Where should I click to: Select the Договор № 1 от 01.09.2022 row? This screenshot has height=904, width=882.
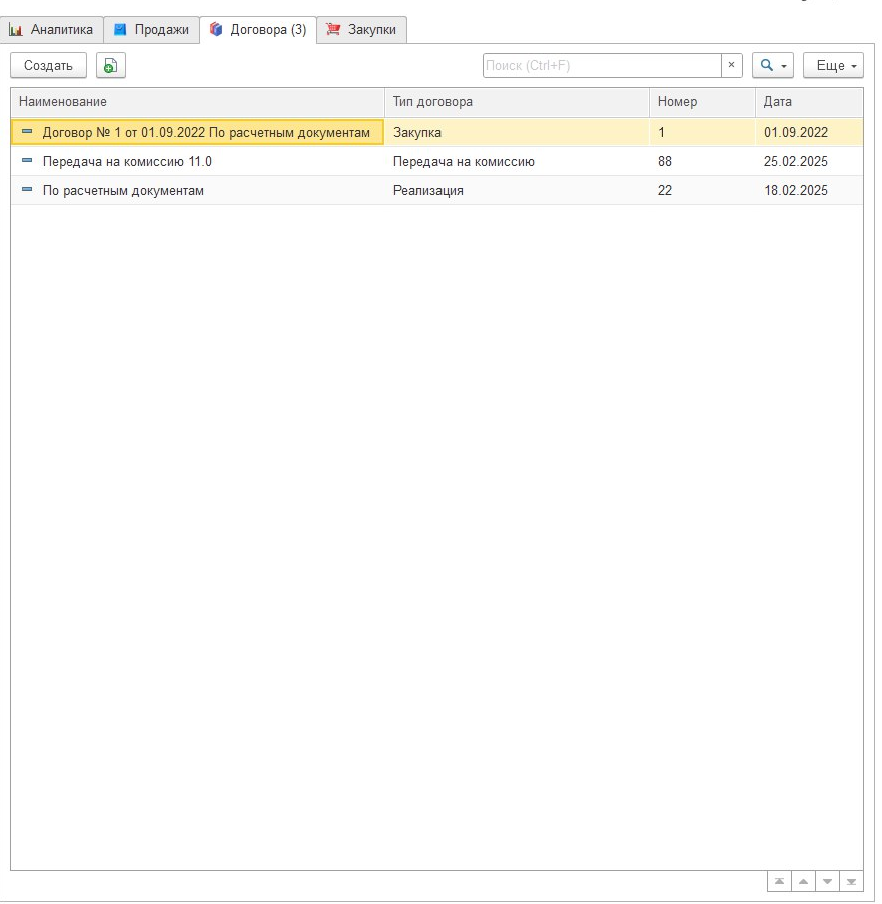(x=198, y=132)
